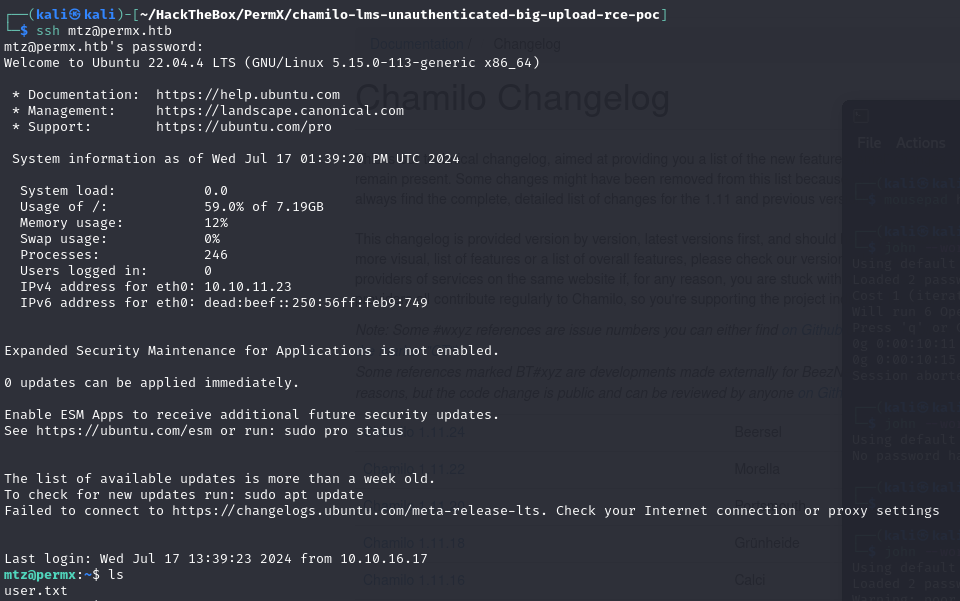Click the Grünheide release name
960x601 pixels.
767,543
